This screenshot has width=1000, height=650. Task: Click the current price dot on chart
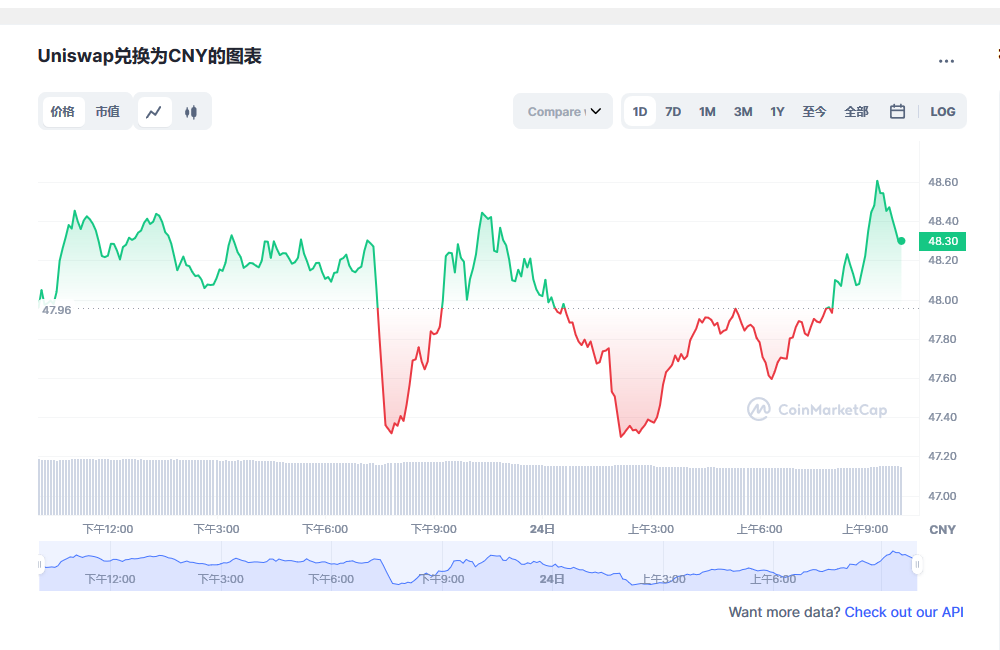pos(901,241)
